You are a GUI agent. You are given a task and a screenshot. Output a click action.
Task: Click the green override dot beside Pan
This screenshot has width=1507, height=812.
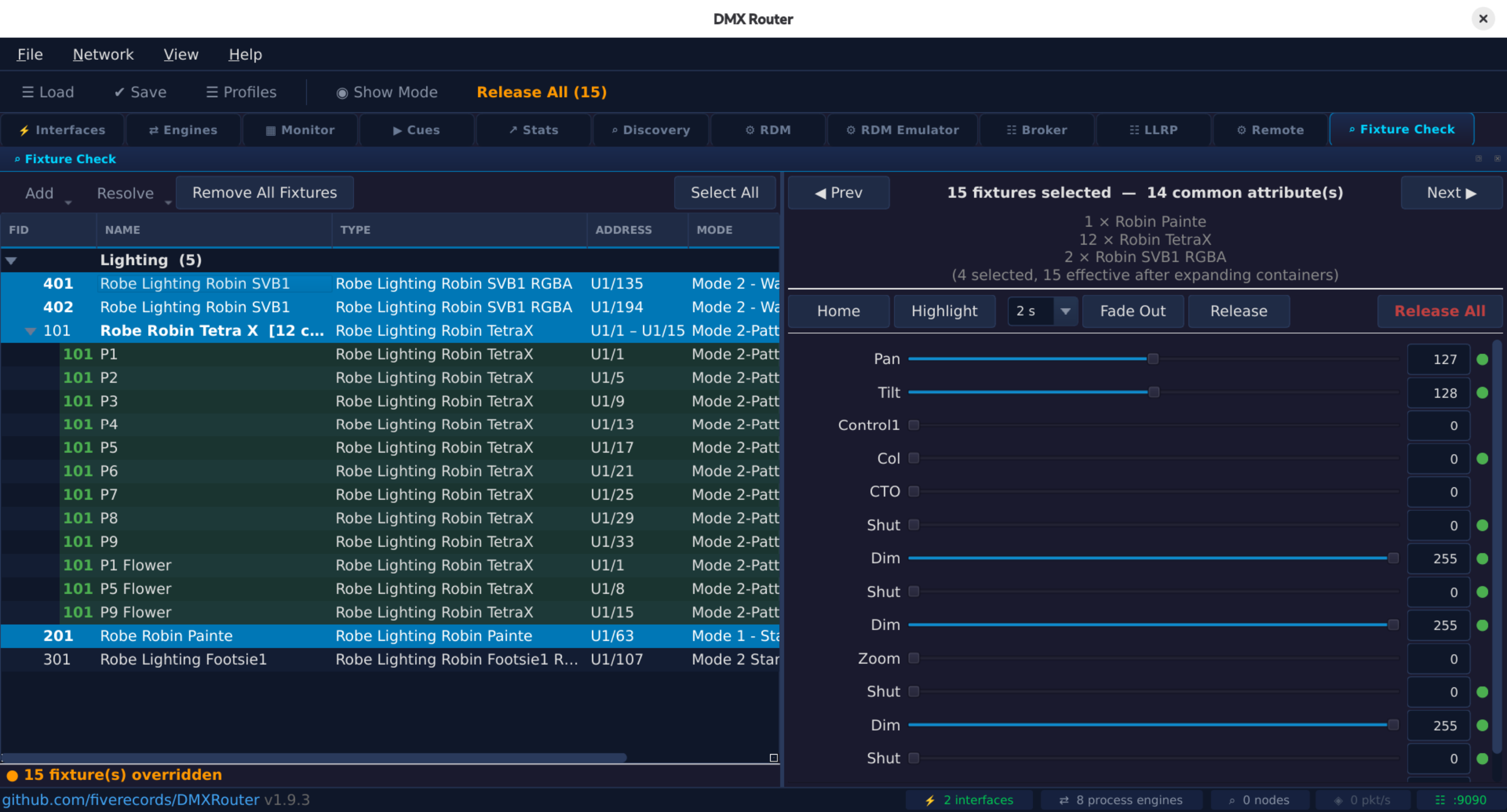pyautogui.click(x=1482, y=359)
